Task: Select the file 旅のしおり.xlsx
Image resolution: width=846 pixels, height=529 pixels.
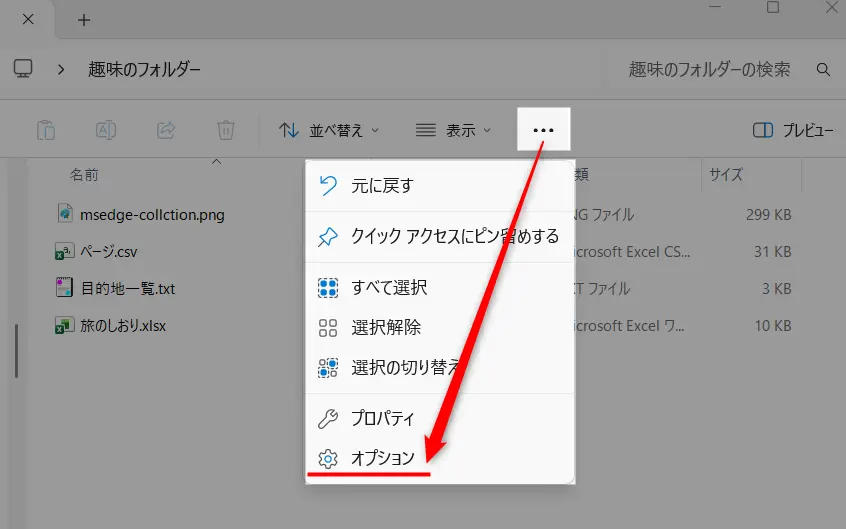Action: [122, 326]
